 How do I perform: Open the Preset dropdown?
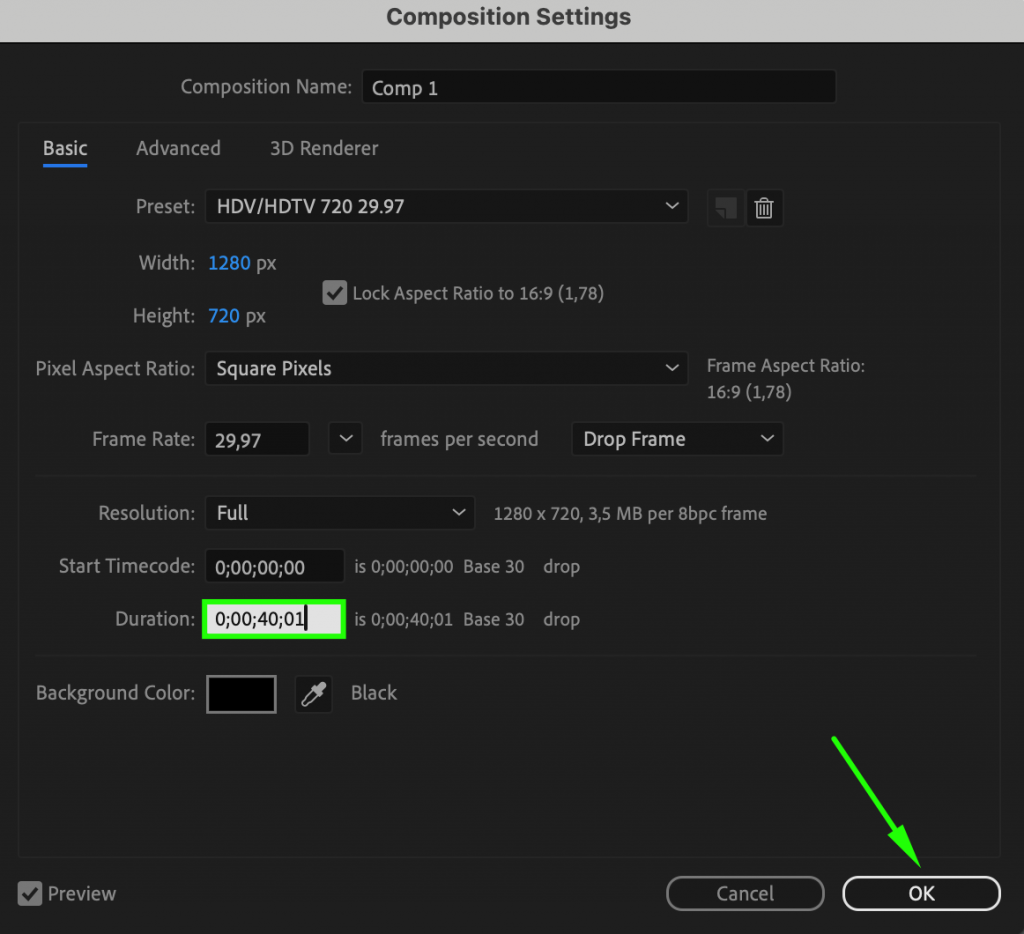446,206
